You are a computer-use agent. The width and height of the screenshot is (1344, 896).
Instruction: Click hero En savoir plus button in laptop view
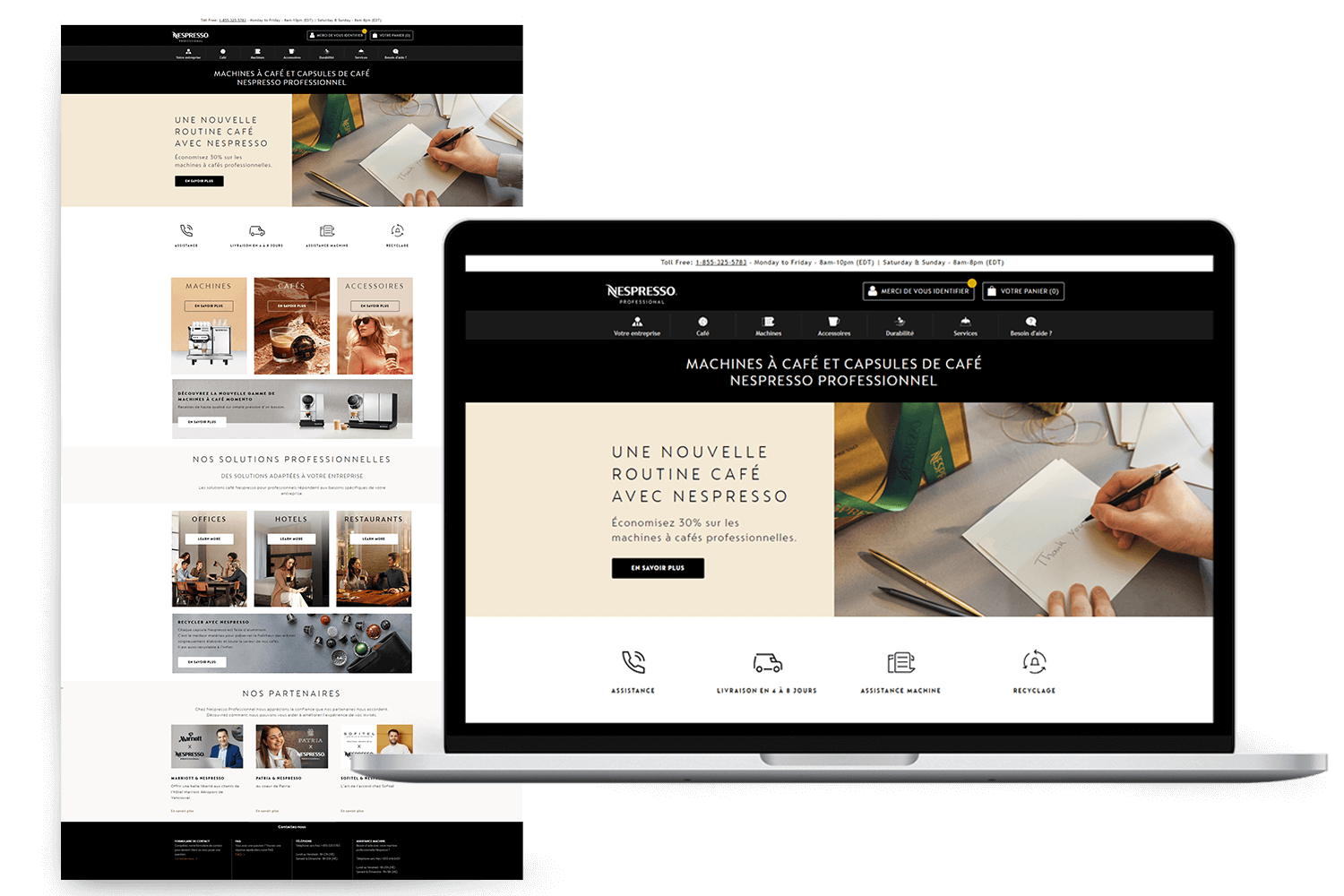tap(658, 568)
